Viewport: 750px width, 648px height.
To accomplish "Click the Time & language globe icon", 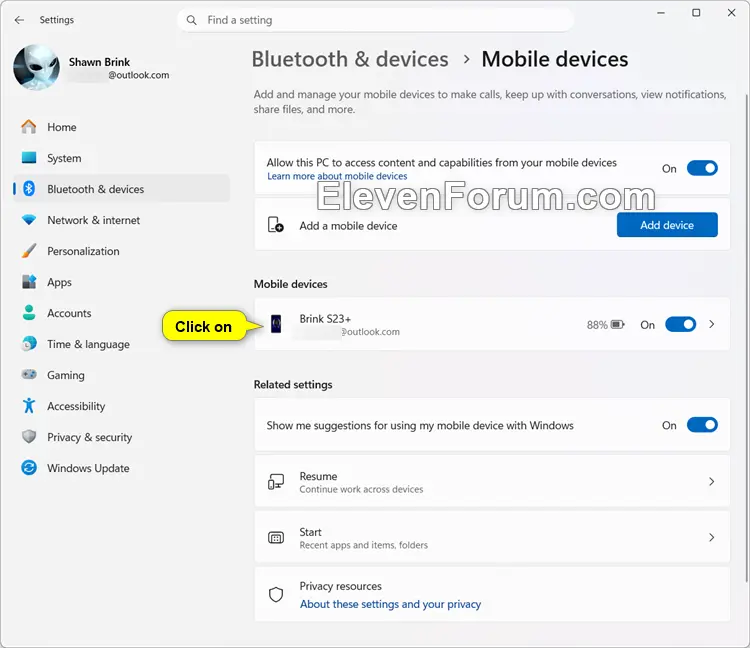I will (x=29, y=344).
